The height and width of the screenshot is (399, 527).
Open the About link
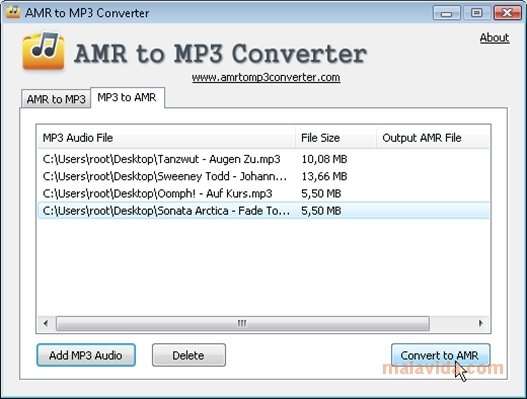pyautogui.click(x=494, y=38)
